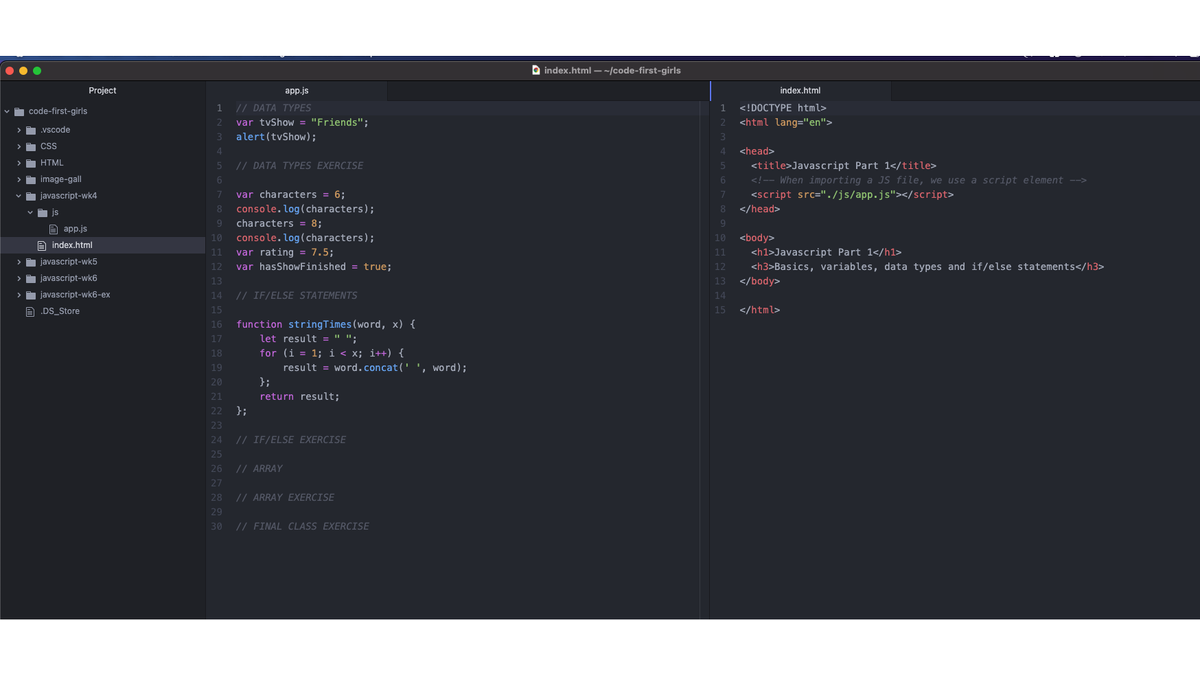Expand the javascript-wk5 folder

[19, 261]
